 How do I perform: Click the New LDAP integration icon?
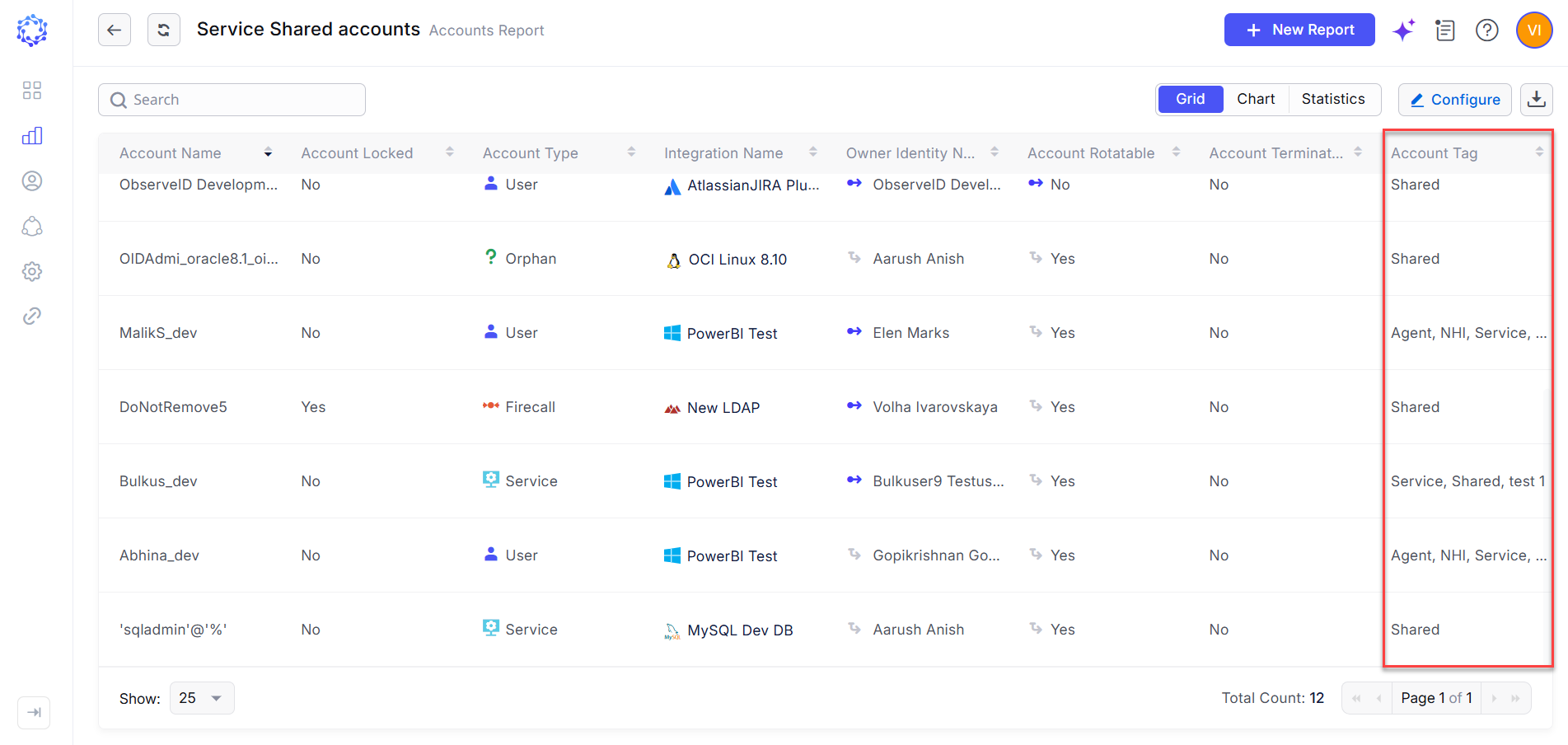click(672, 409)
